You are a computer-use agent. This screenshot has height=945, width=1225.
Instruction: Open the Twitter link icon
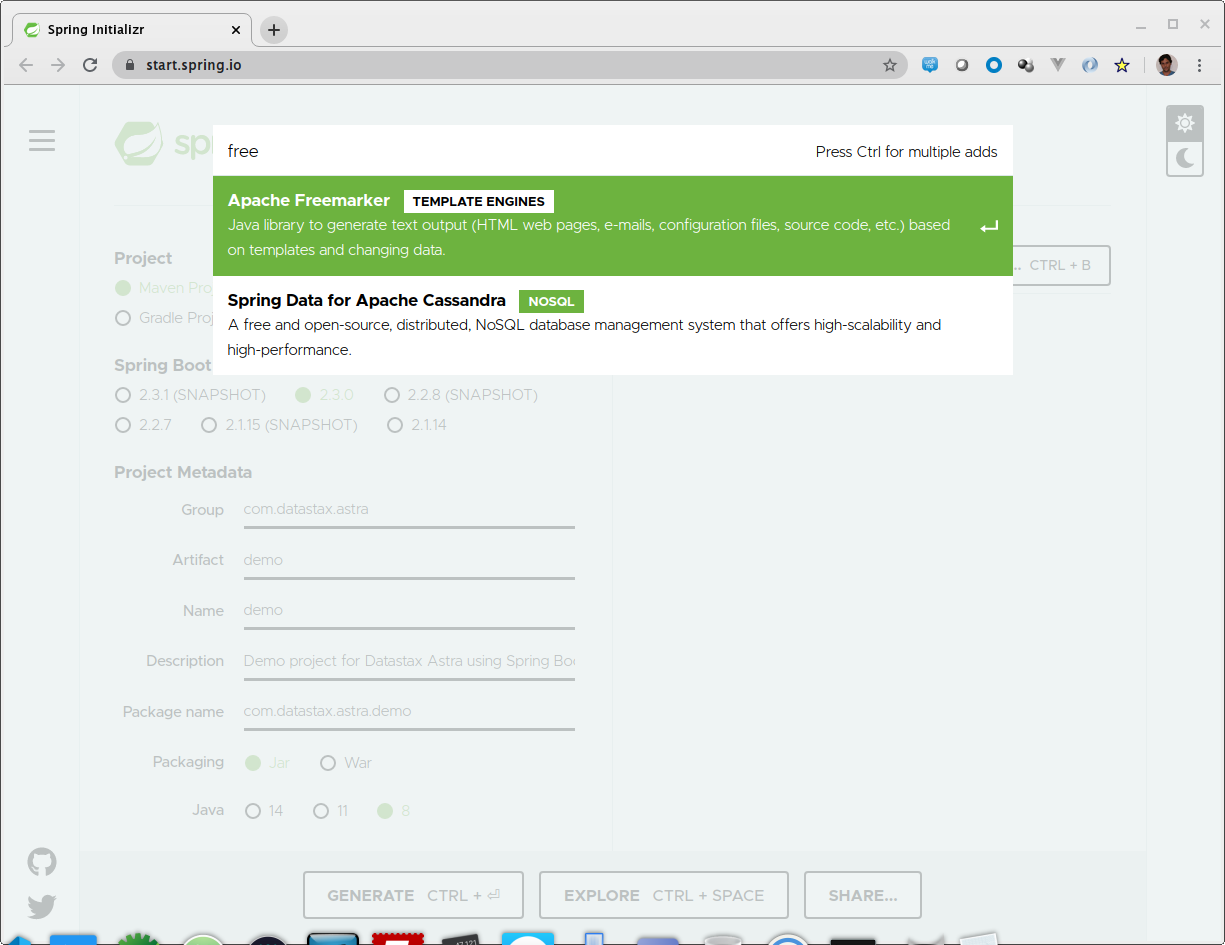pos(42,907)
